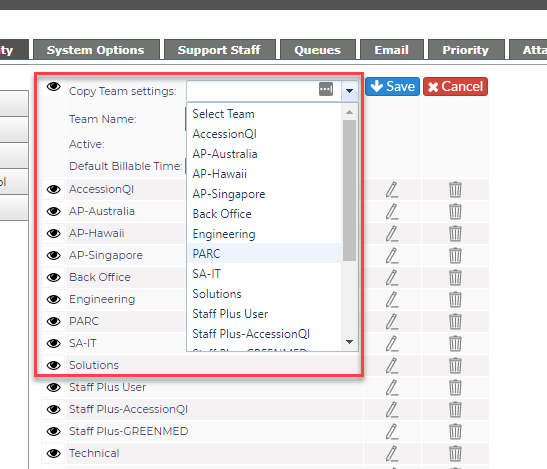Collapse the Copy Team settings dropdown arrow

[x=350, y=91]
